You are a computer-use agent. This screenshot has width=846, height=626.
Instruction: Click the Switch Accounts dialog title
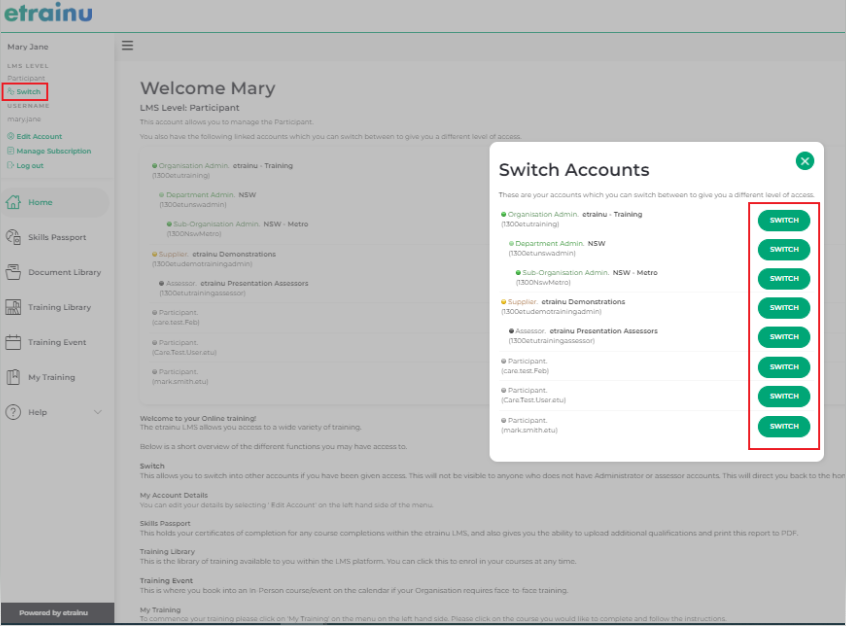click(x=574, y=170)
